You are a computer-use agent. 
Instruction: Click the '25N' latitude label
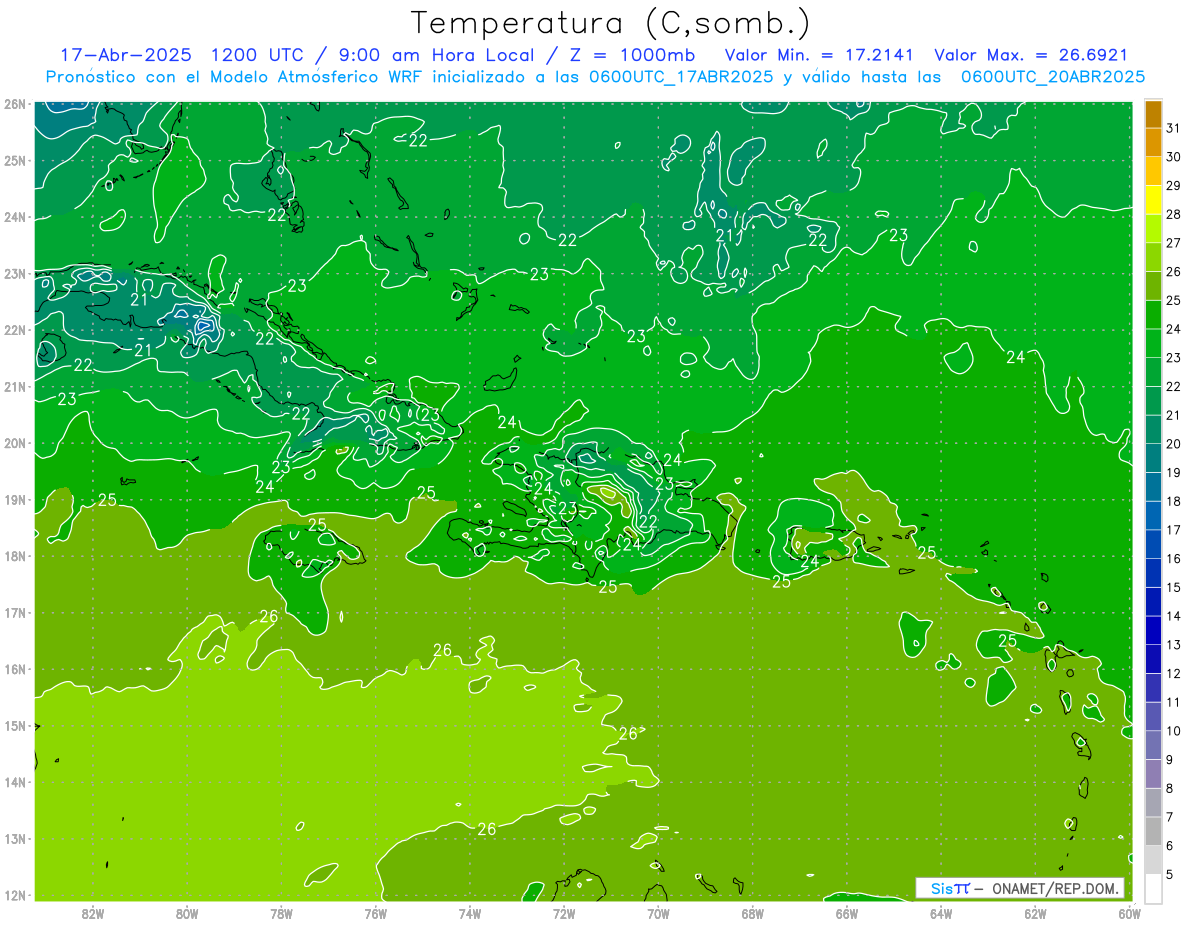[15, 161]
